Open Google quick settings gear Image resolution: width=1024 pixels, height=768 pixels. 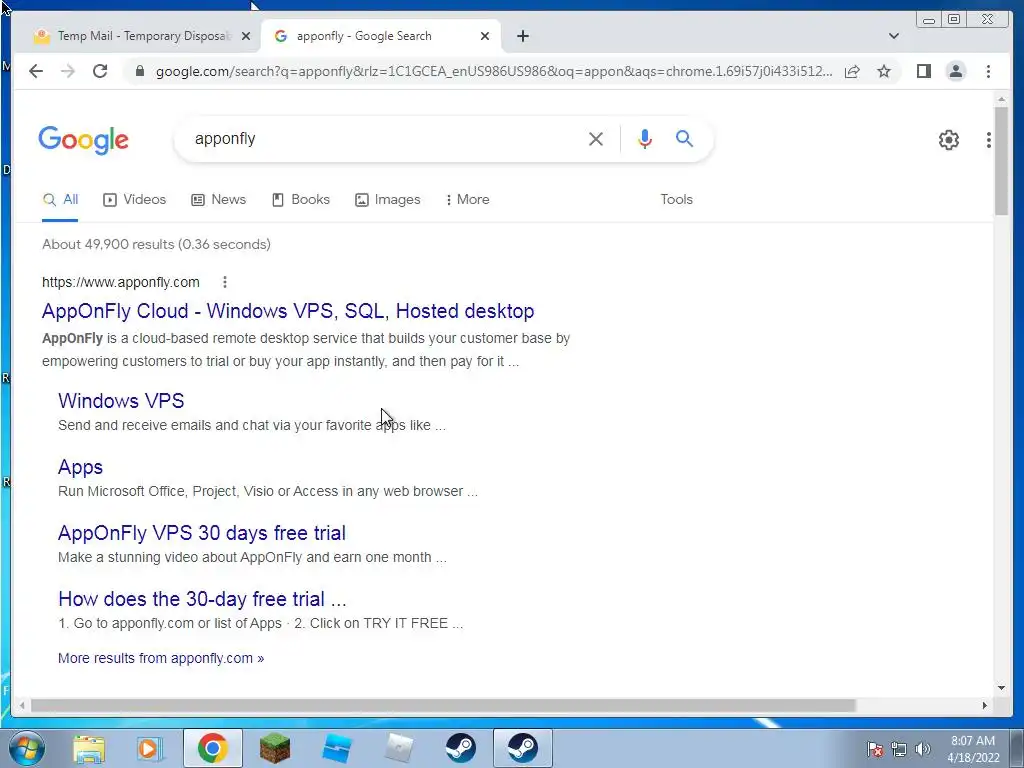949,140
